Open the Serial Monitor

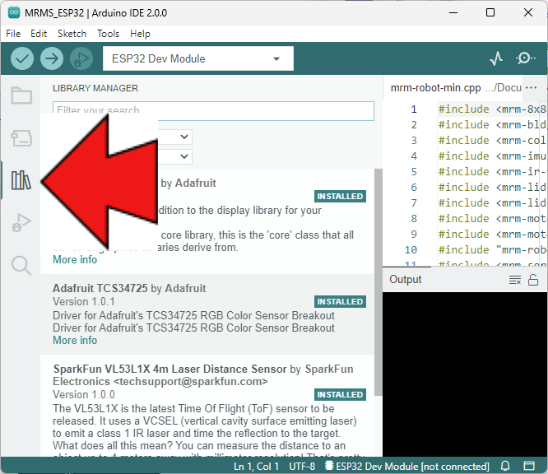(x=525, y=58)
